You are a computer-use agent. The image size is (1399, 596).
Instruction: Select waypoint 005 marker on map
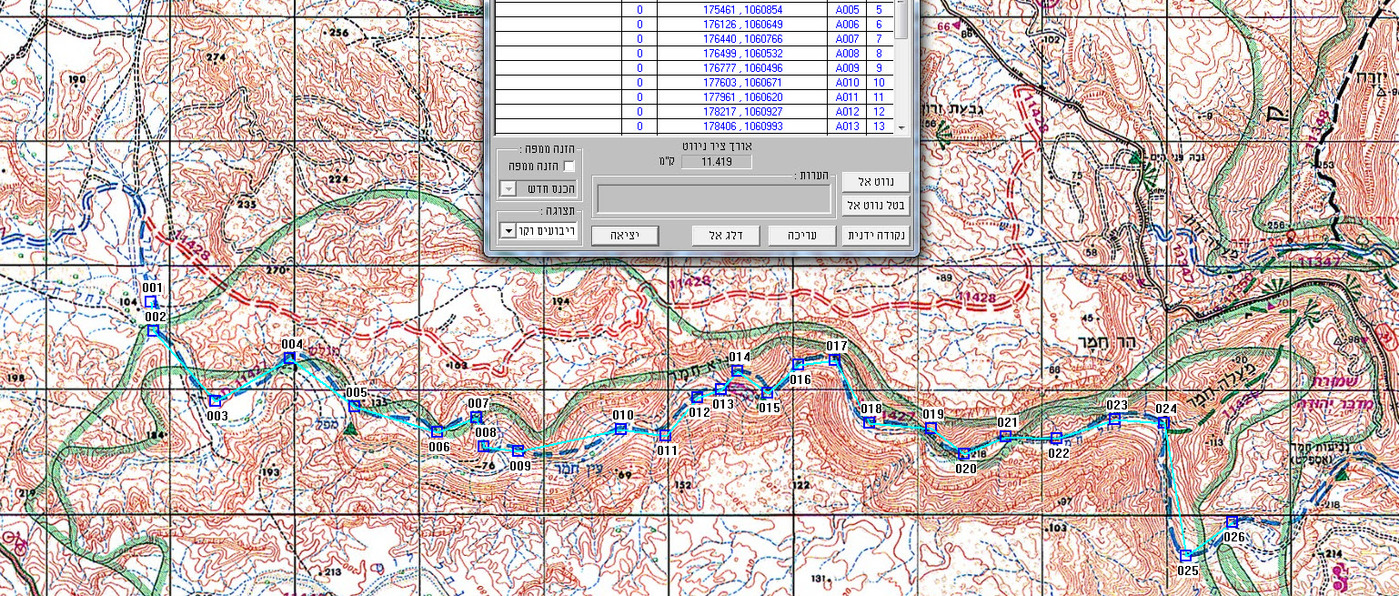(x=354, y=406)
